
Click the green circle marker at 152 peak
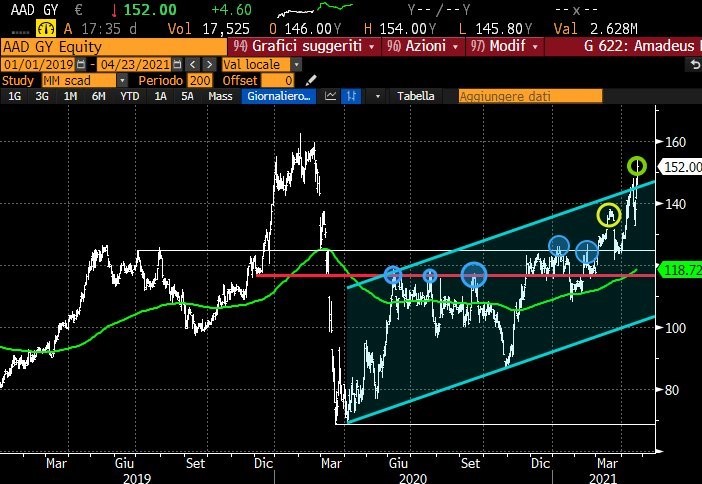click(637, 165)
